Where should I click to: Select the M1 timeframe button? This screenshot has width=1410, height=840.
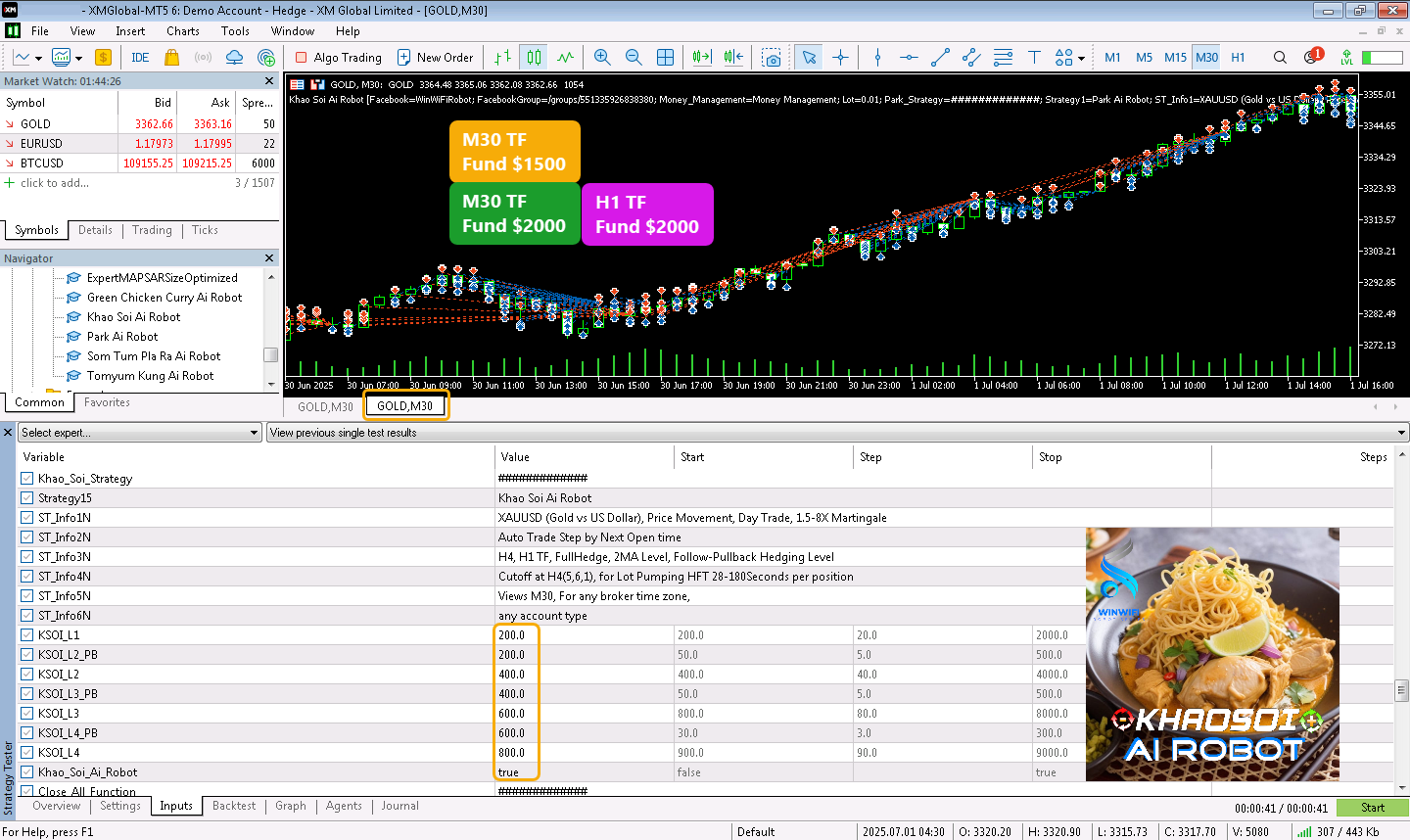pyautogui.click(x=1112, y=58)
